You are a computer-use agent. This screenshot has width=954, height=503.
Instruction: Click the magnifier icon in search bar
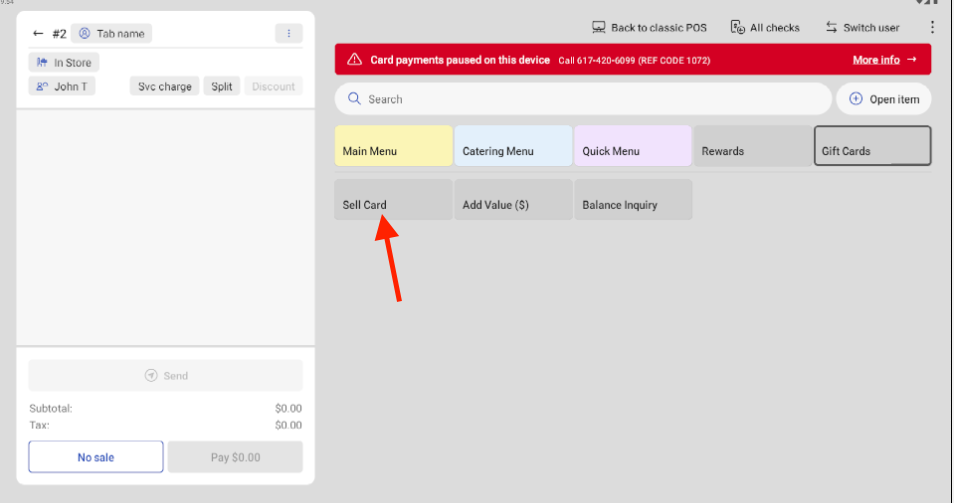pyautogui.click(x=354, y=99)
